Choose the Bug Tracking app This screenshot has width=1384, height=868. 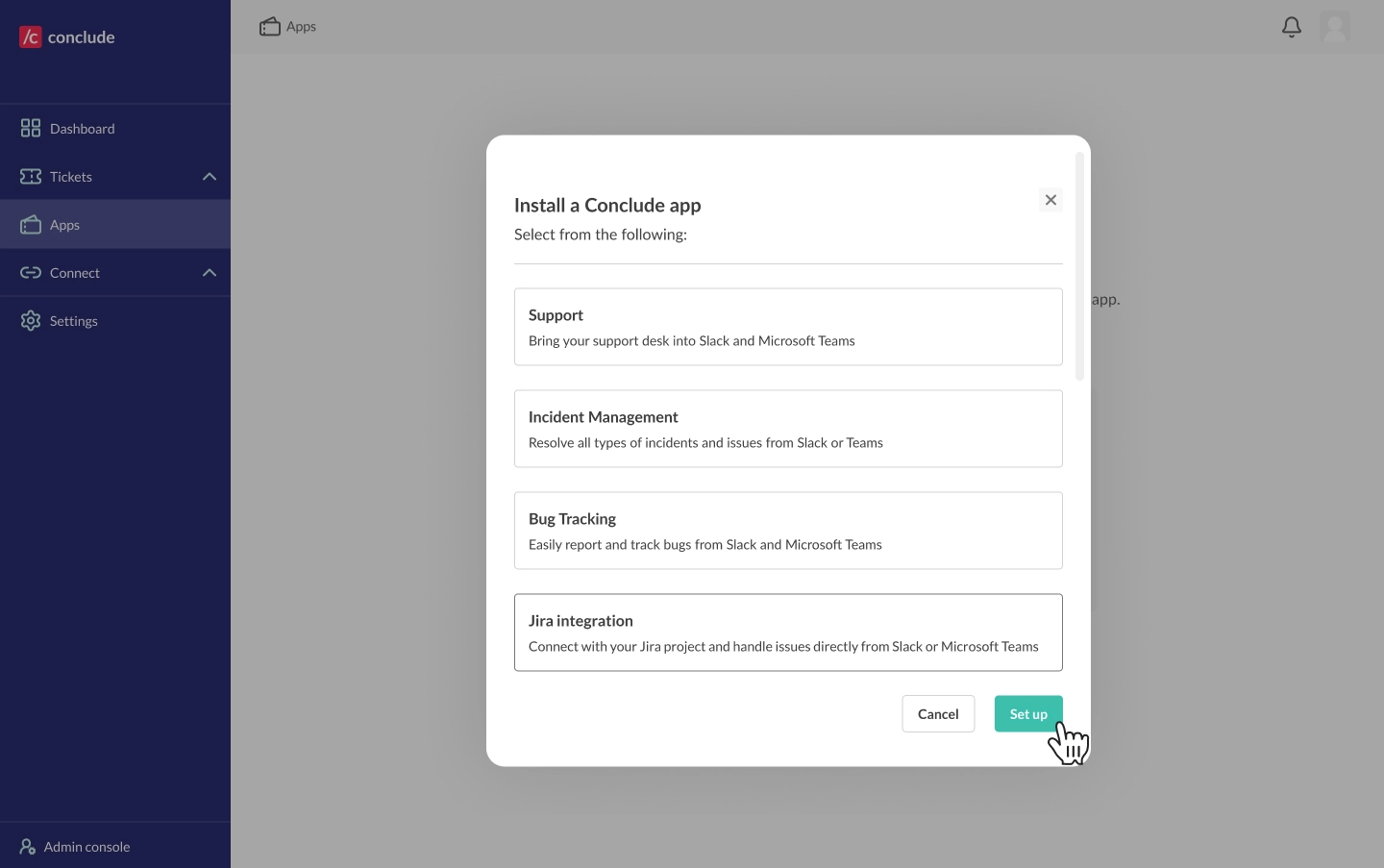click(x=788, y=531)
